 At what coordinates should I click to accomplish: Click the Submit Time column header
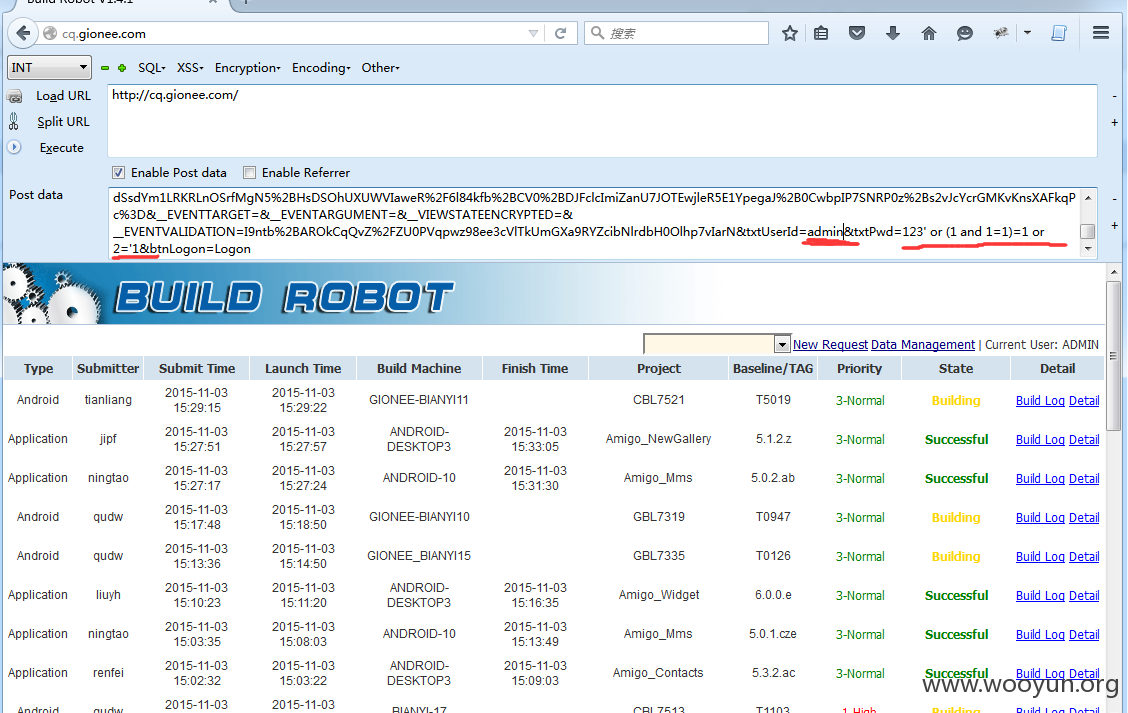[196, 368]
